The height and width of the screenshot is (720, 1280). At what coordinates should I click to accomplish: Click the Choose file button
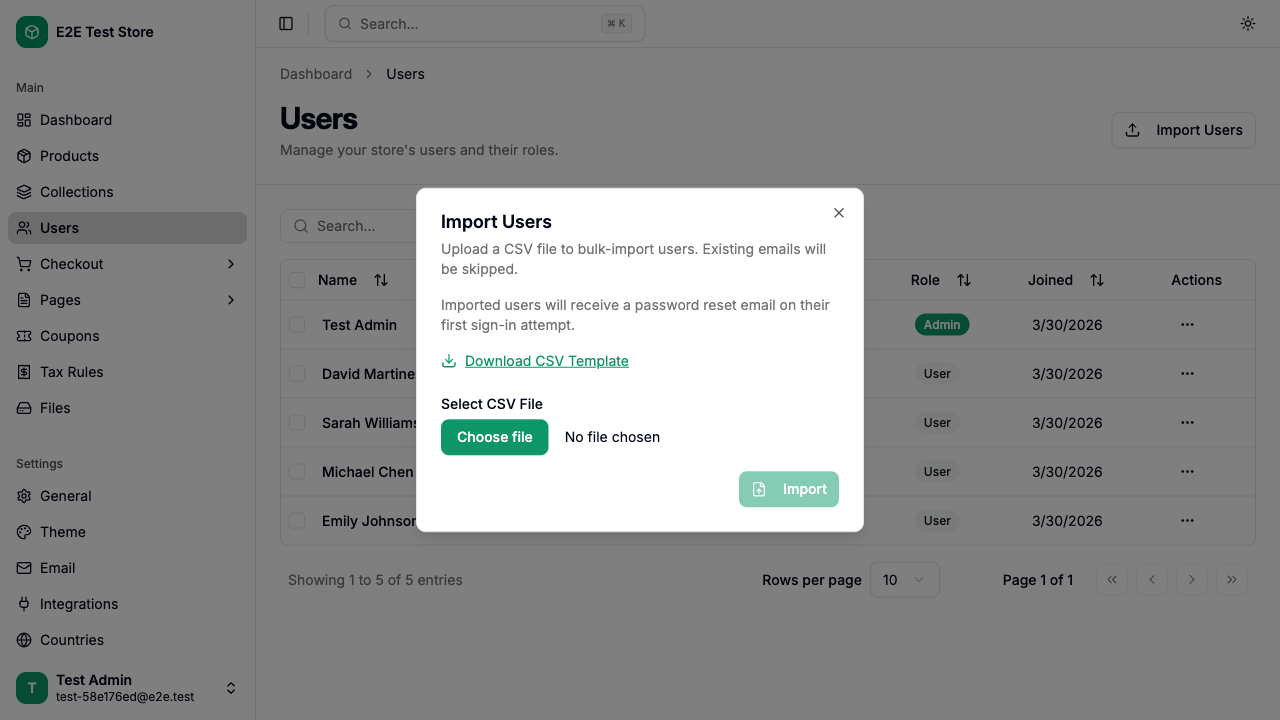(495, 437)
